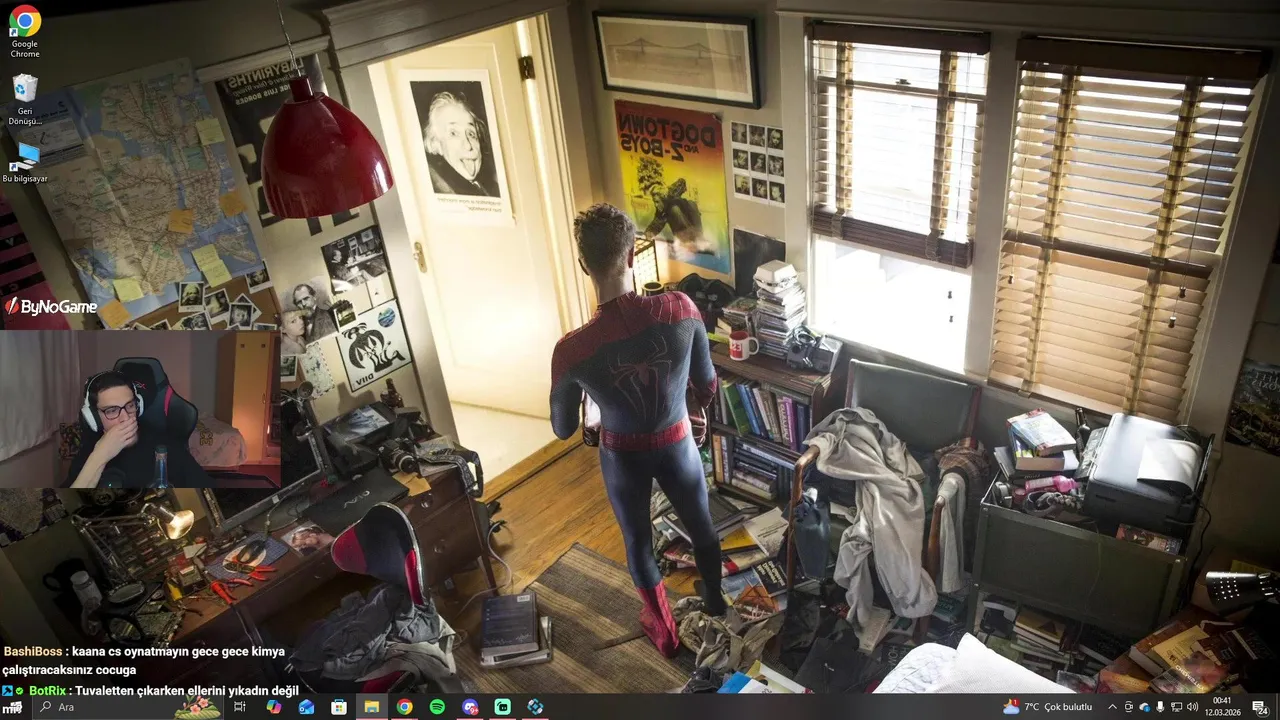Launch Copilot from the taskbar

coord(273,707)
